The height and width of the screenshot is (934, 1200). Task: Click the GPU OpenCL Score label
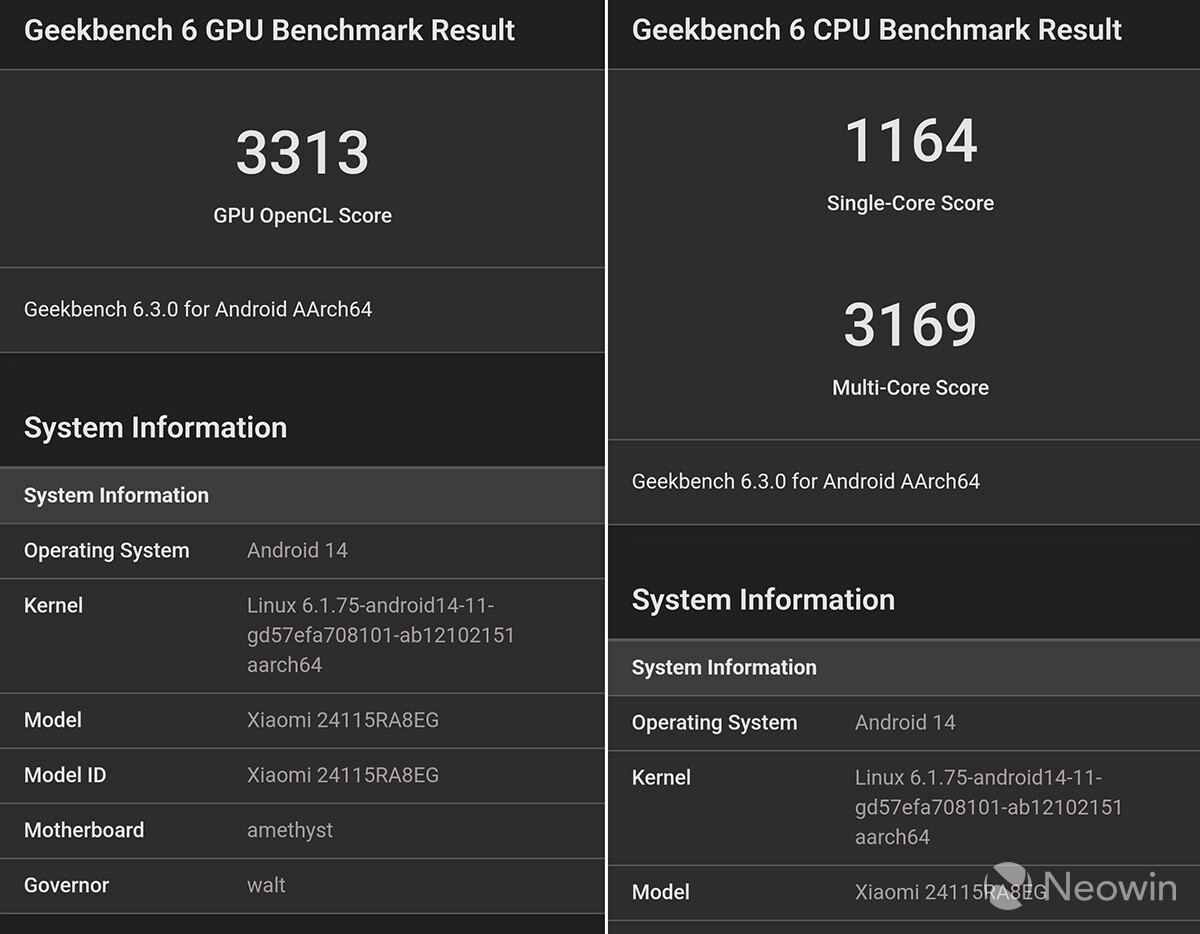[x=302, y=216]
